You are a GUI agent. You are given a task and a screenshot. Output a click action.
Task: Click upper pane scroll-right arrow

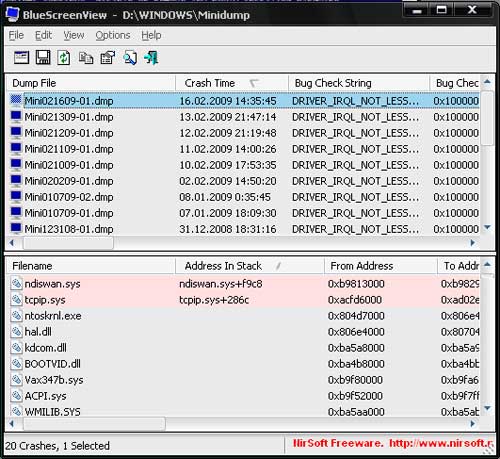point(473,243)
